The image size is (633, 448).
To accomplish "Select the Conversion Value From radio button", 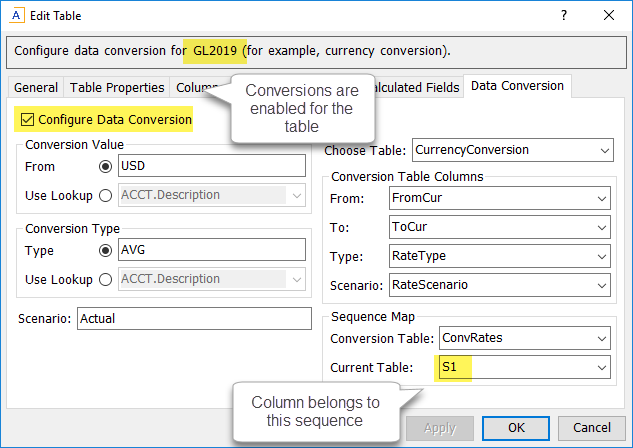I will [105, 166].
